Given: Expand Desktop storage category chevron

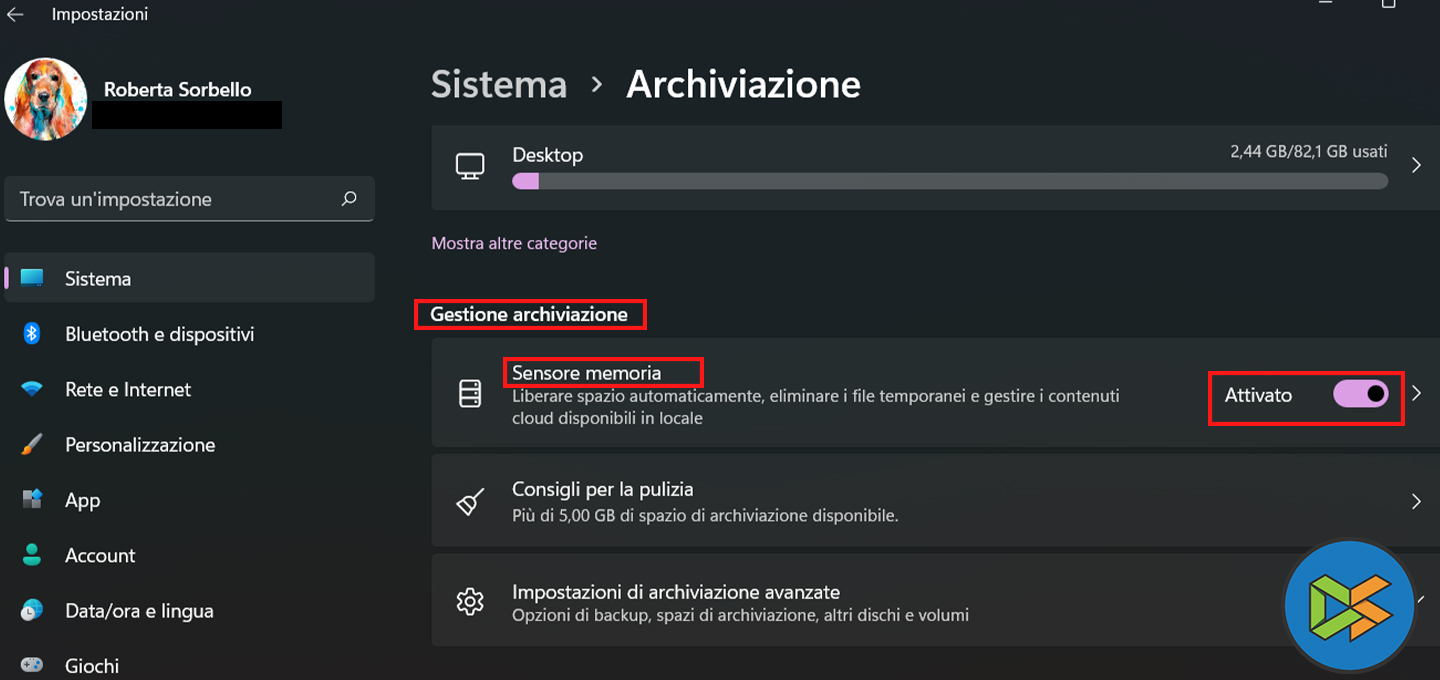Looking at the screenshot, I should point(1416,165).
